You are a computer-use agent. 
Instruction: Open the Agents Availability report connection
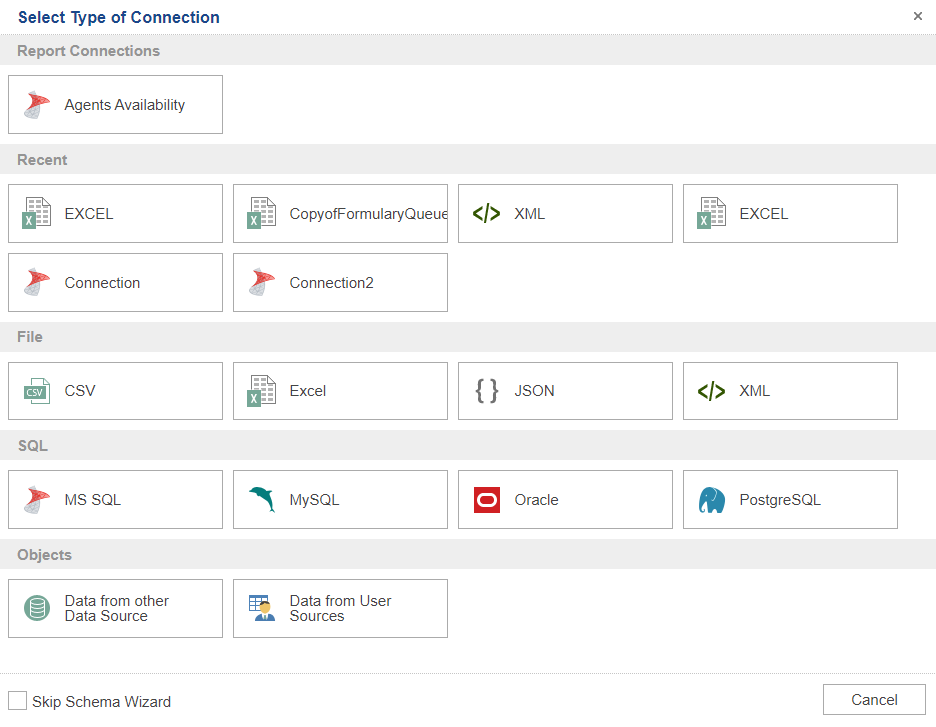point(115,105)
